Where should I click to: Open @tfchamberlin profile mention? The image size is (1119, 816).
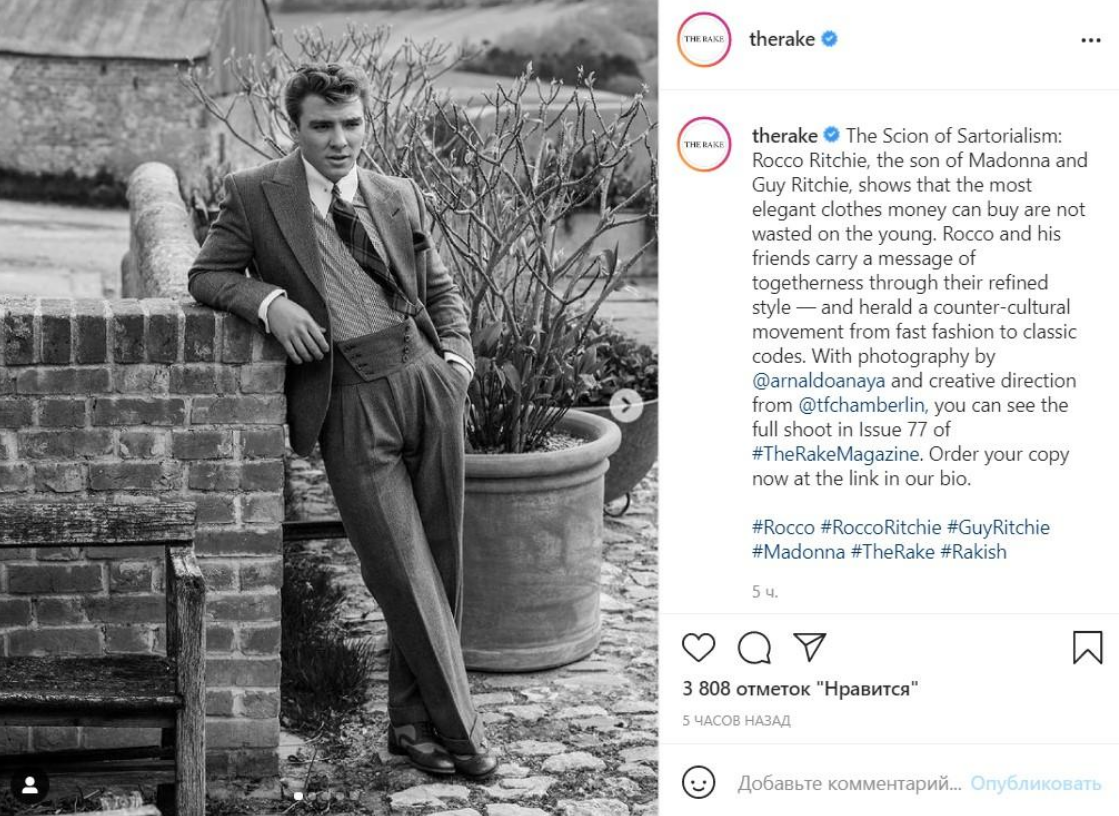click(x=861, y=405)
